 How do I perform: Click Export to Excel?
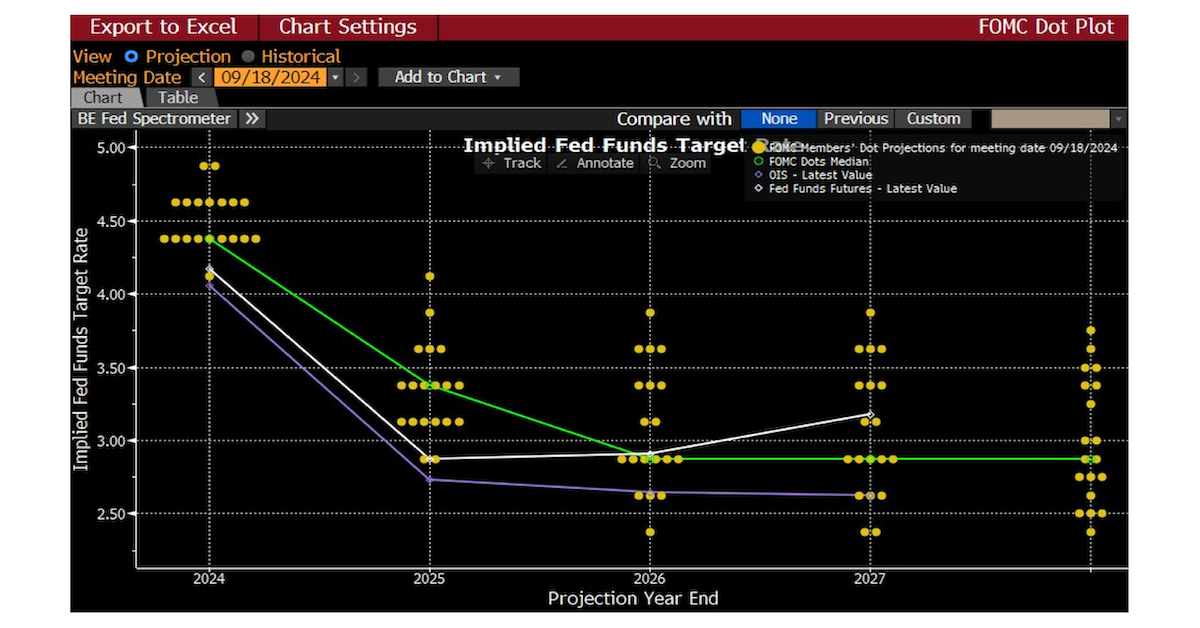[x=164, y=27]
